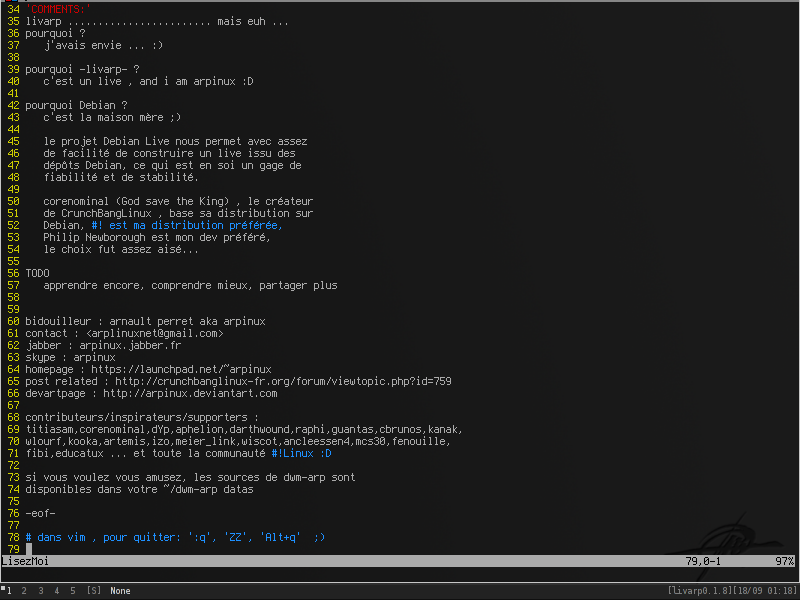This screenshot has width=800, height=600.
Task: Click the 'TODO' line
Action: tap(37, 273)
